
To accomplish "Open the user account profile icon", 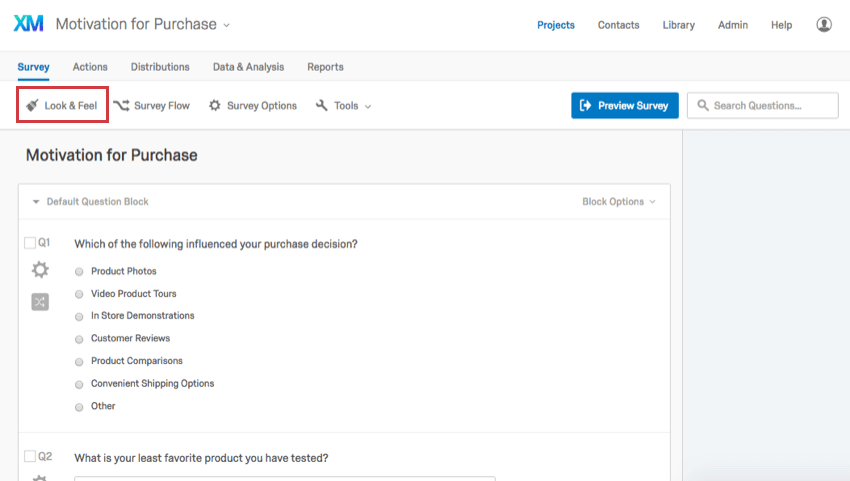I will (824, 24).
